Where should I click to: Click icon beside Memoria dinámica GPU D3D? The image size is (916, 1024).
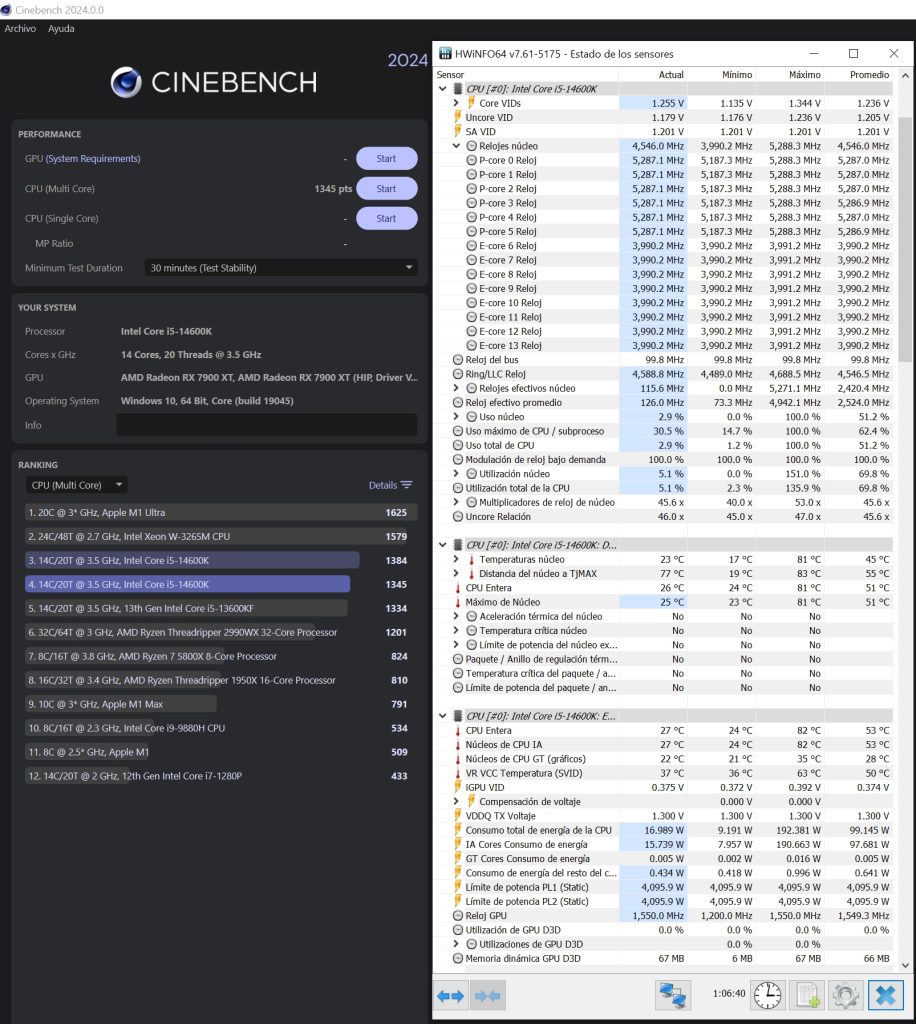[458, 959]
